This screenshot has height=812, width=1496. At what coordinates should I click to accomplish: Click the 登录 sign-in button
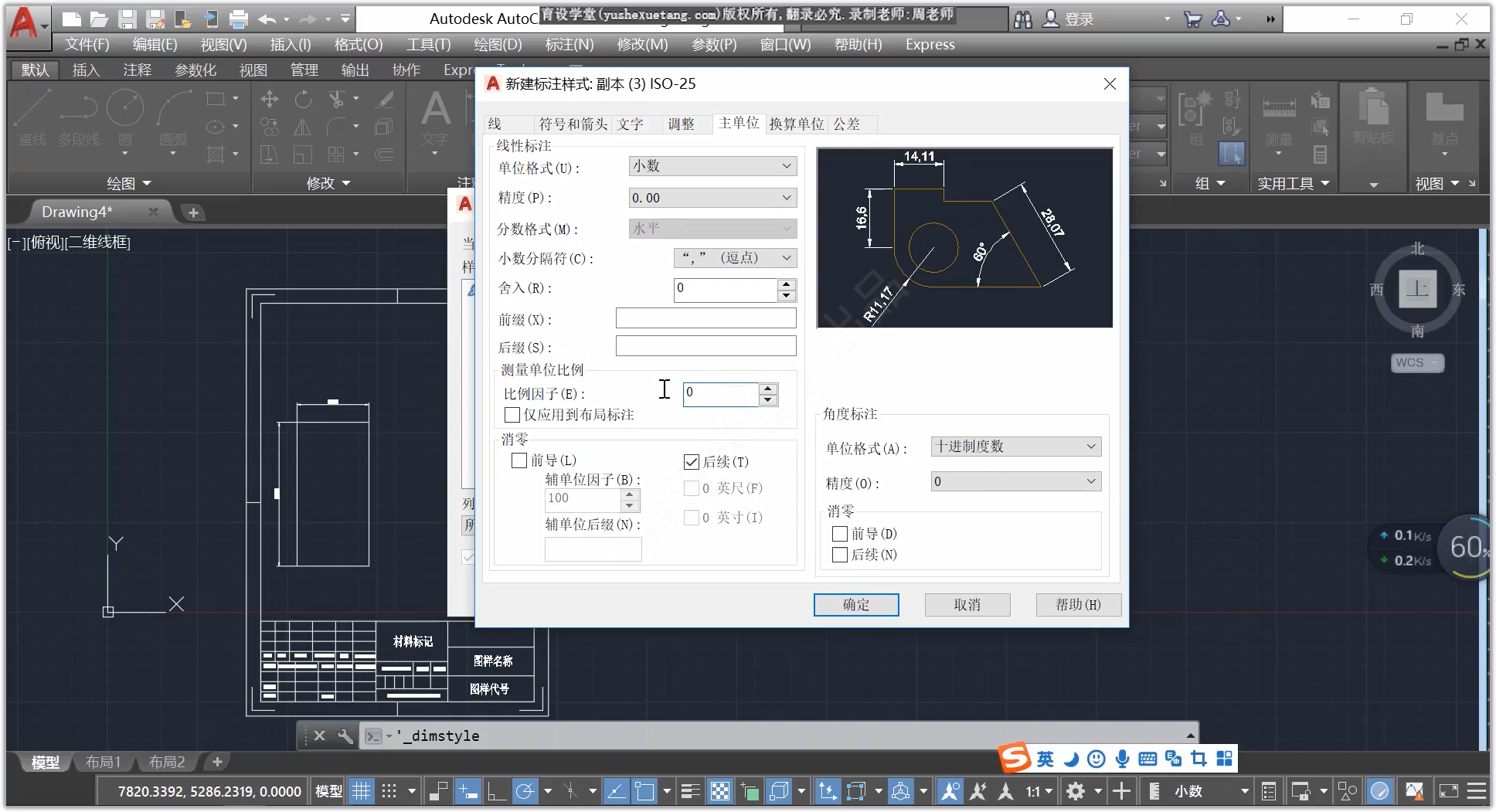tap(1069, 19)
